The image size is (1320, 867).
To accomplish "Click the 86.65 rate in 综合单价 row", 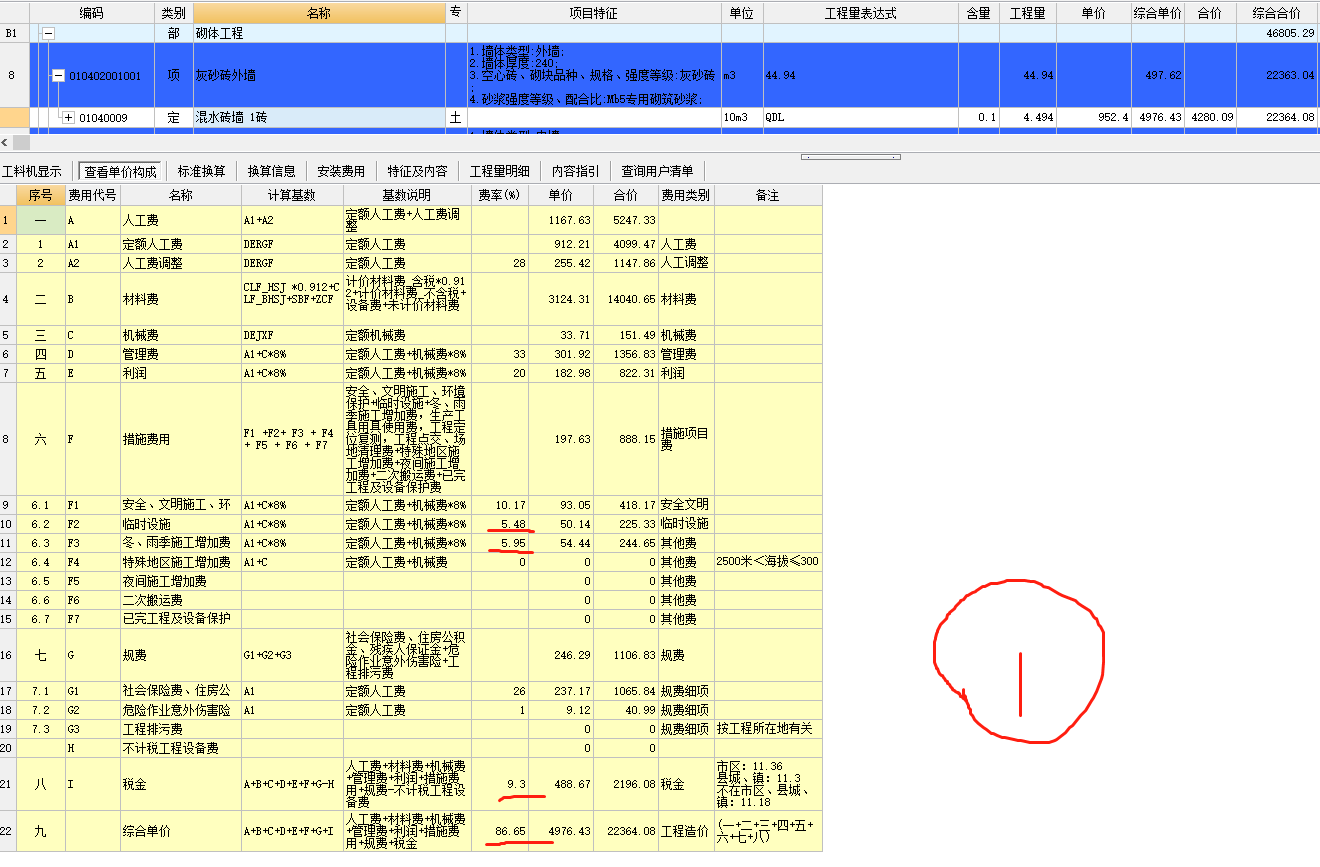I will coord(500,831).
